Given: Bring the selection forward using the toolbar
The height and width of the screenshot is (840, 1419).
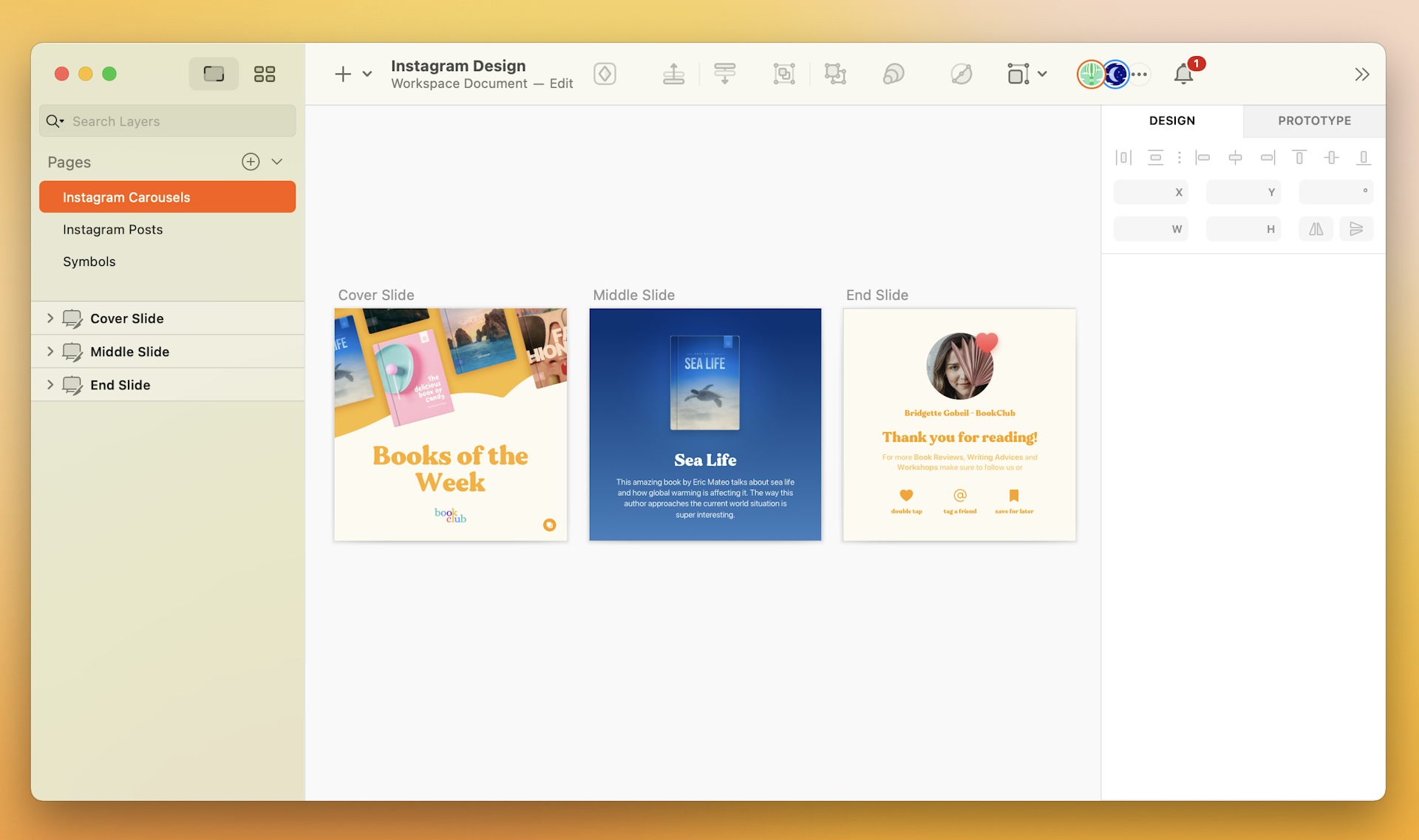Looking at the screenshot, I should [673, 74].
